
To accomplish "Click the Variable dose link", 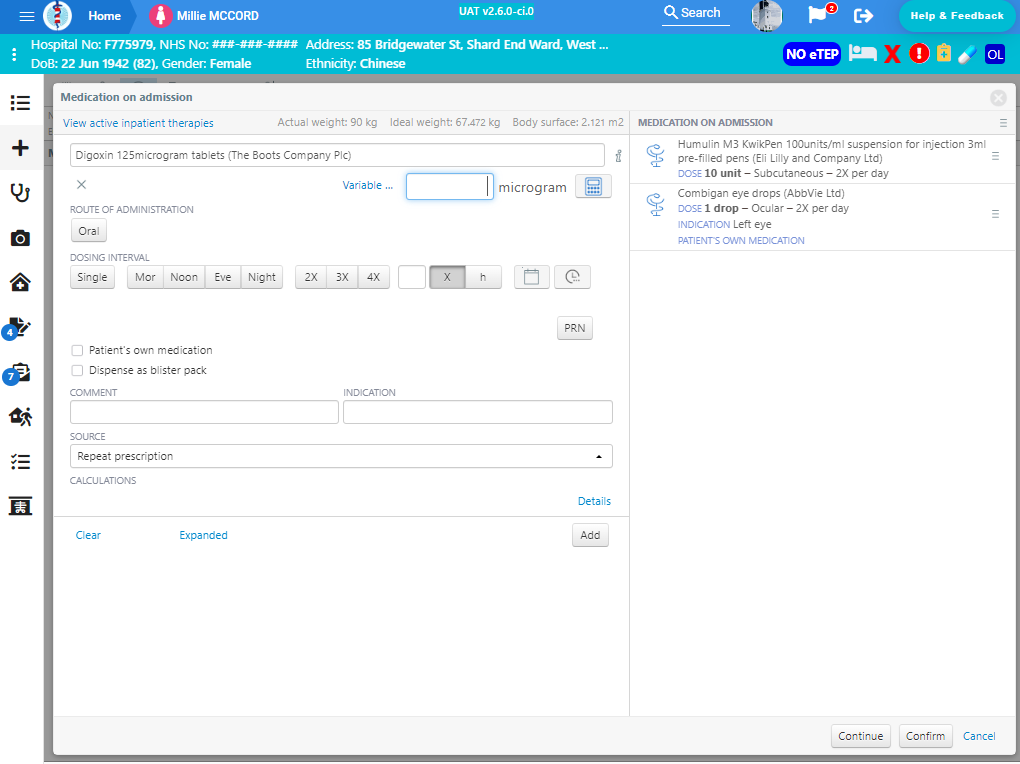I will 368,185.
